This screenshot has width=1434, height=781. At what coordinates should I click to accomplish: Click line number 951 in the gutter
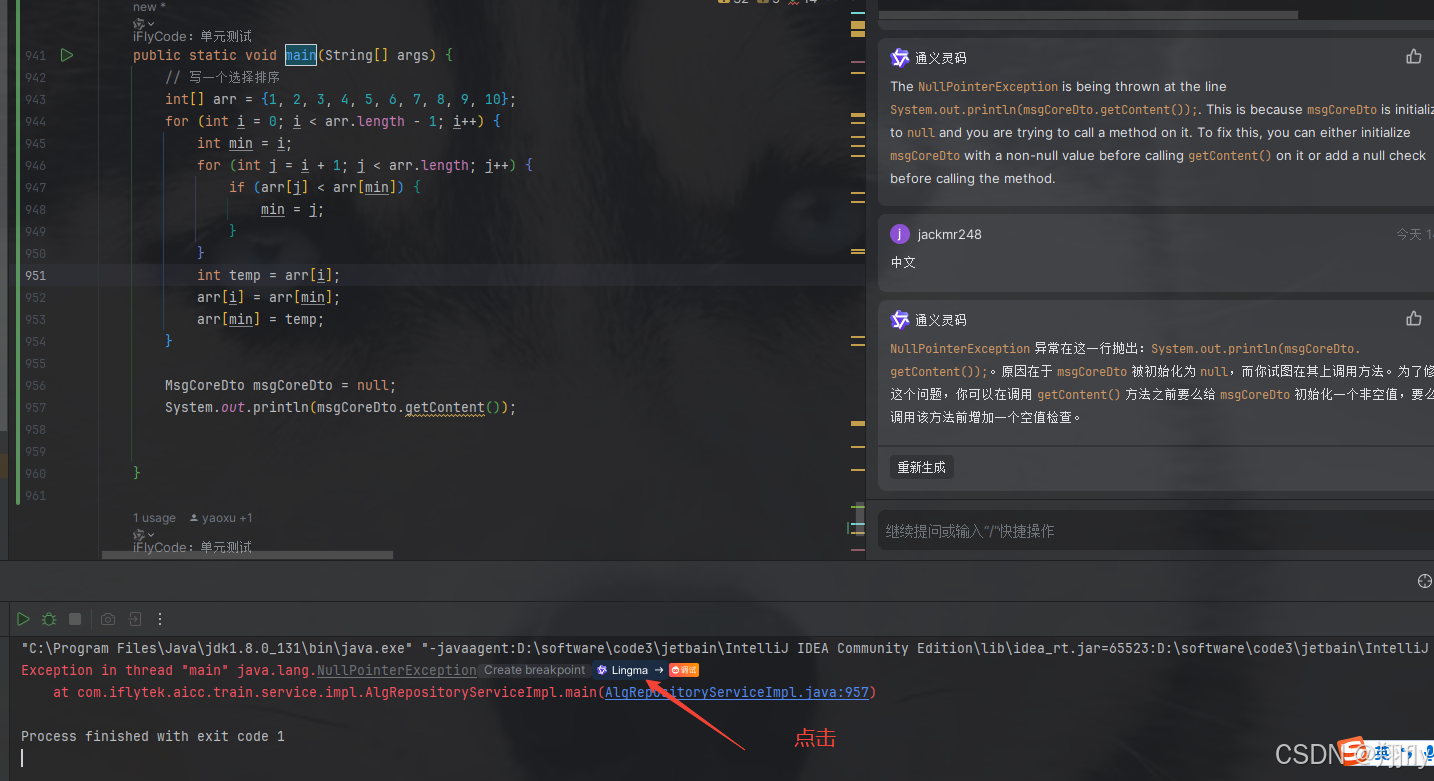click(36, 275)
